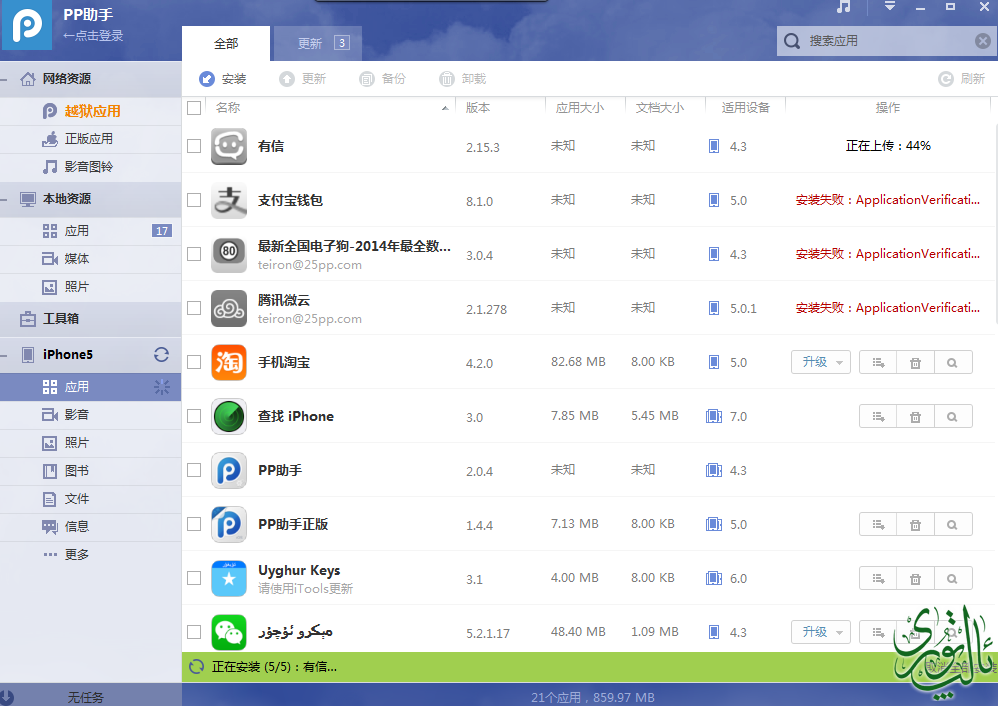Click the WeChat app icon
Image resolution: width=998 pixels, height=706 pixels.
(x=229, y=632)
